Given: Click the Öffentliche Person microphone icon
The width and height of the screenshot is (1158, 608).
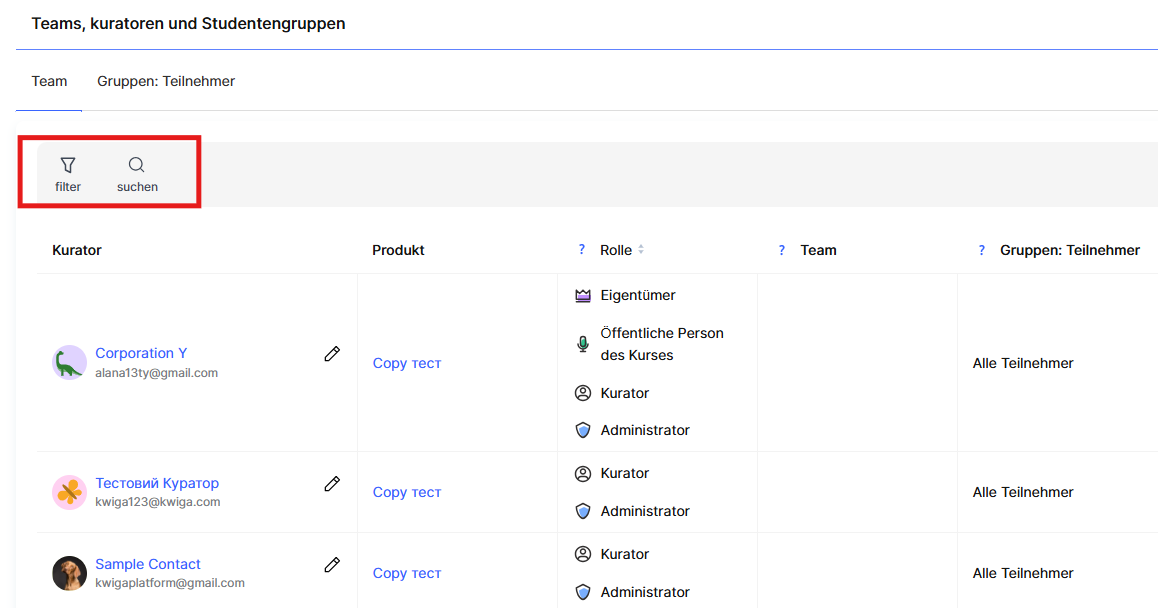Looking at the screenshot, I should click(x=583, y=344).
